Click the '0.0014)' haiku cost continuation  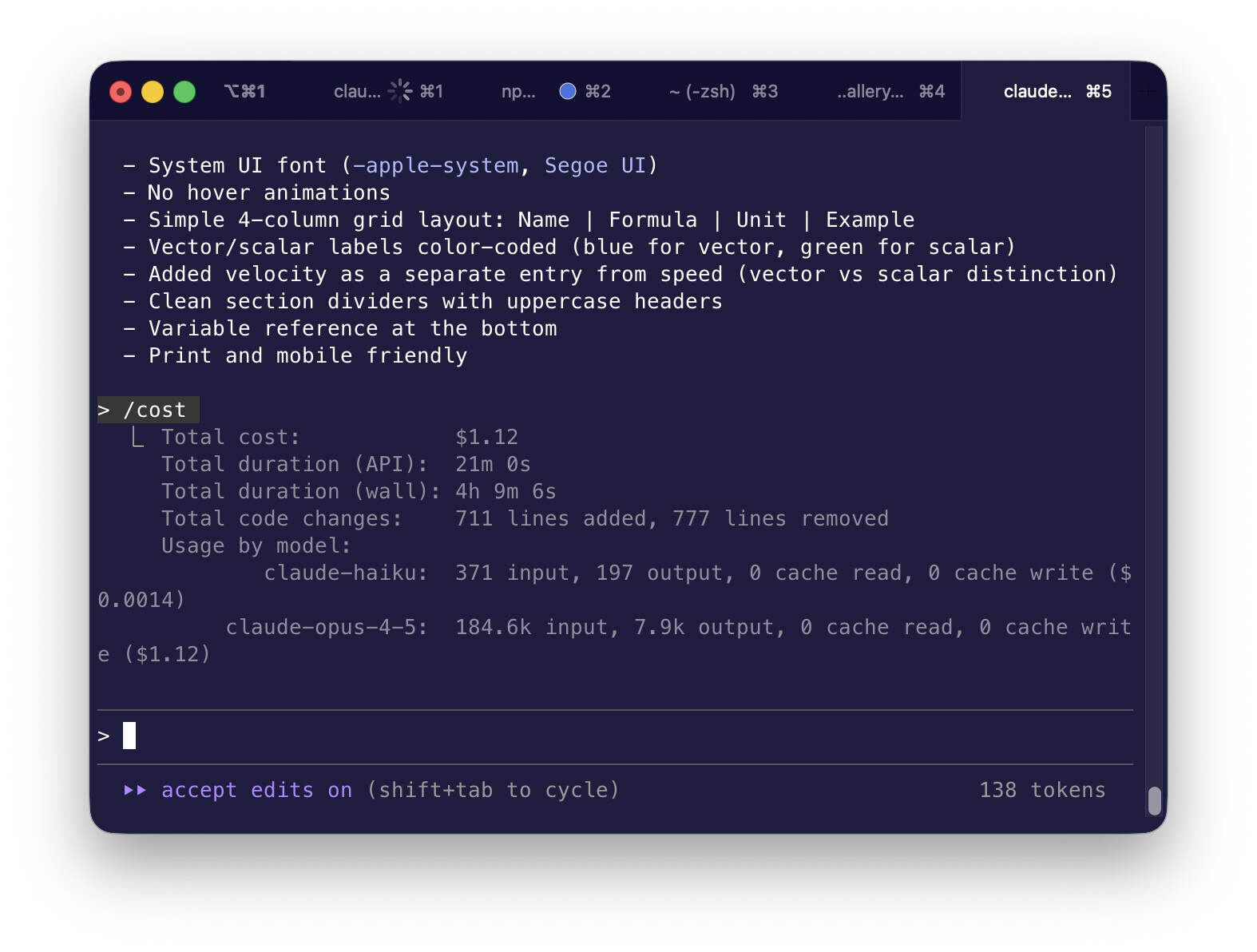(x=141, y=601)
